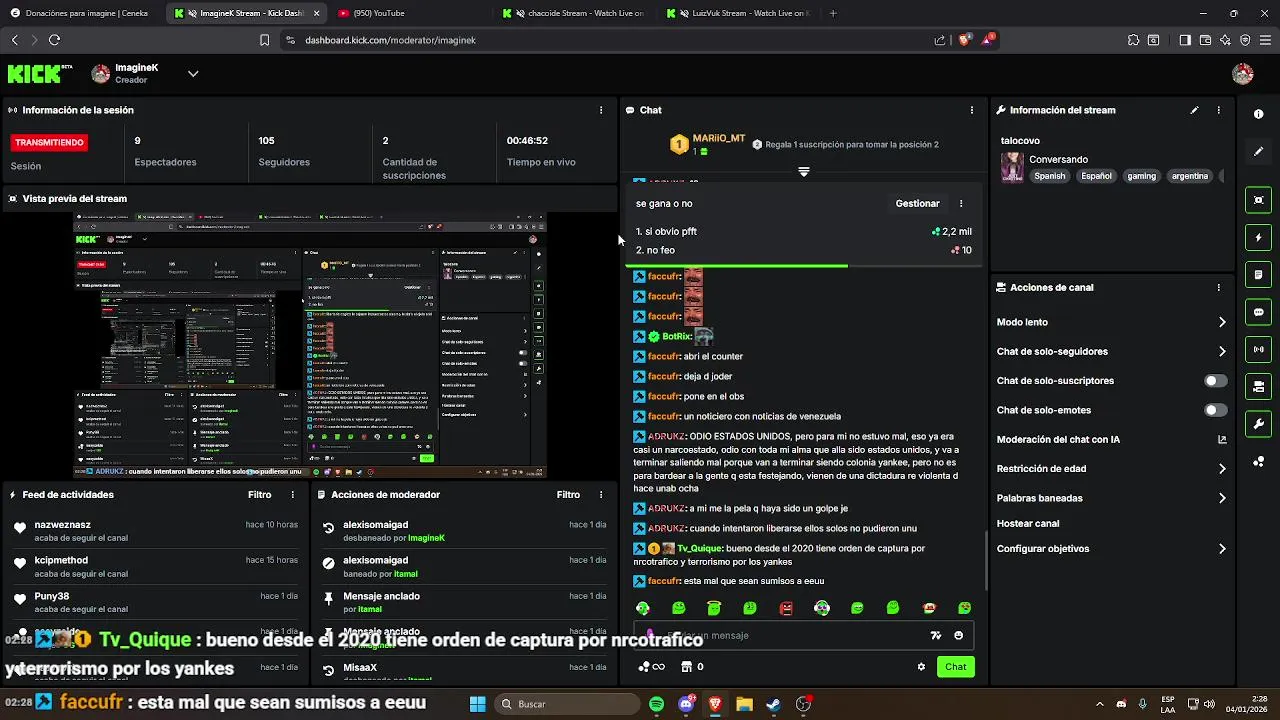Click the translate icon in message box
The width and height of the screenshot is (1280, 720).
tap(936, 635)
